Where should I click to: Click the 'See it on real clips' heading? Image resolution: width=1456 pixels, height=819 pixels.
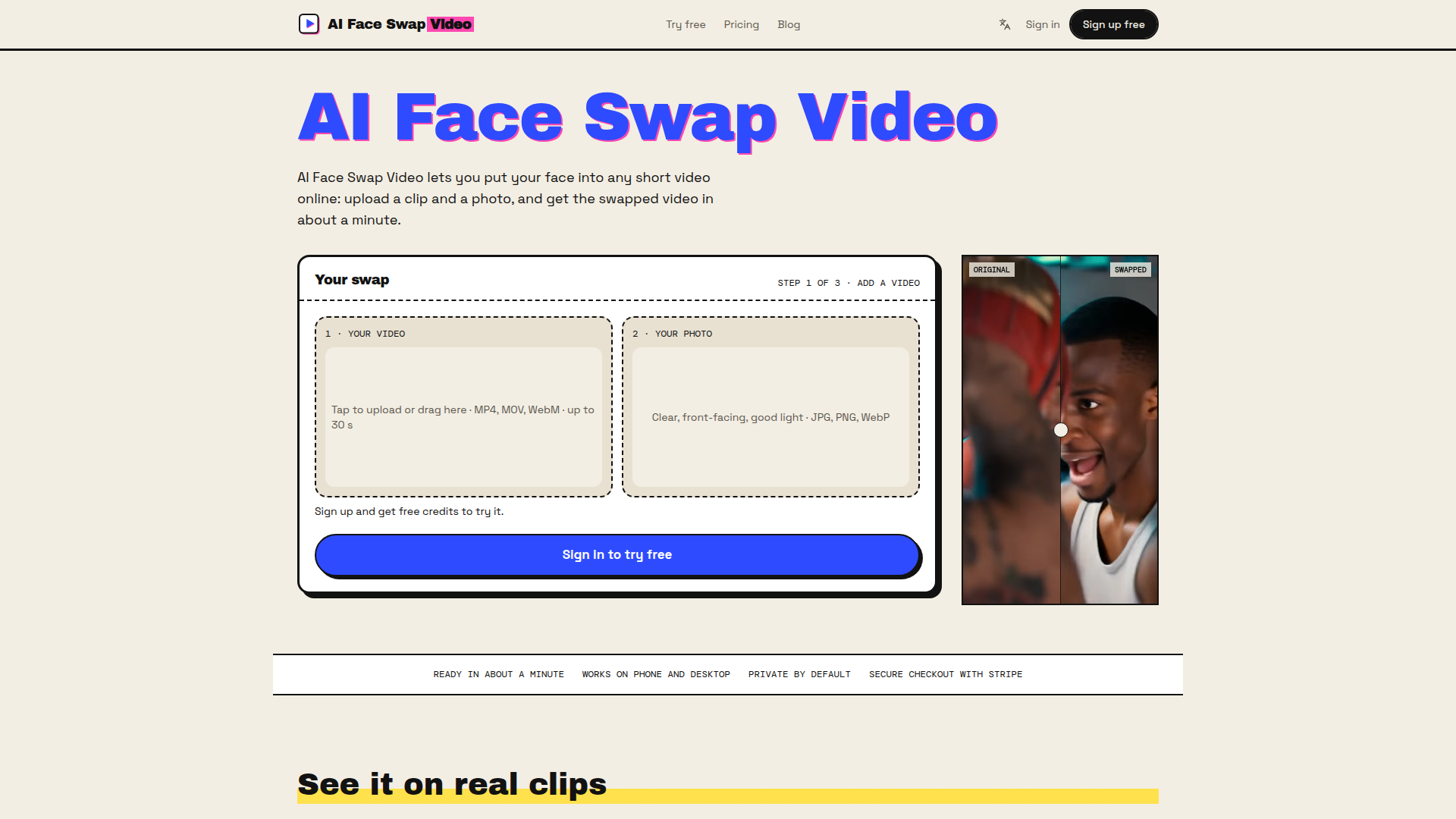point(452,784)
